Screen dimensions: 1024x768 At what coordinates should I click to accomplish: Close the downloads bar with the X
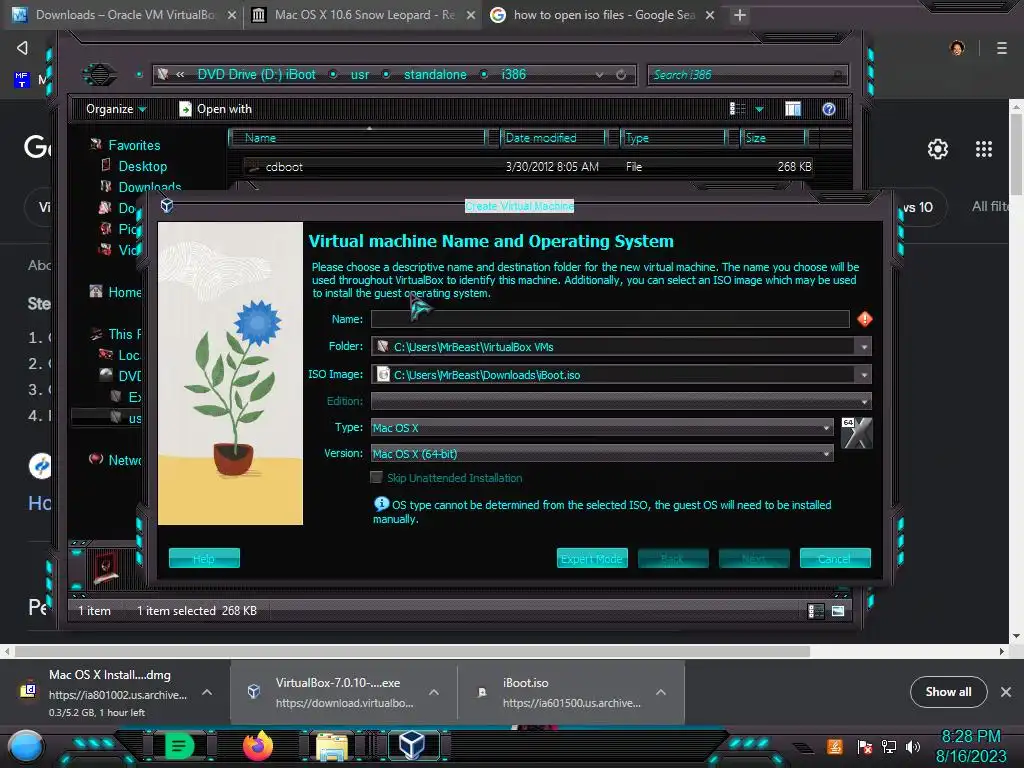tap(1006, 692)
